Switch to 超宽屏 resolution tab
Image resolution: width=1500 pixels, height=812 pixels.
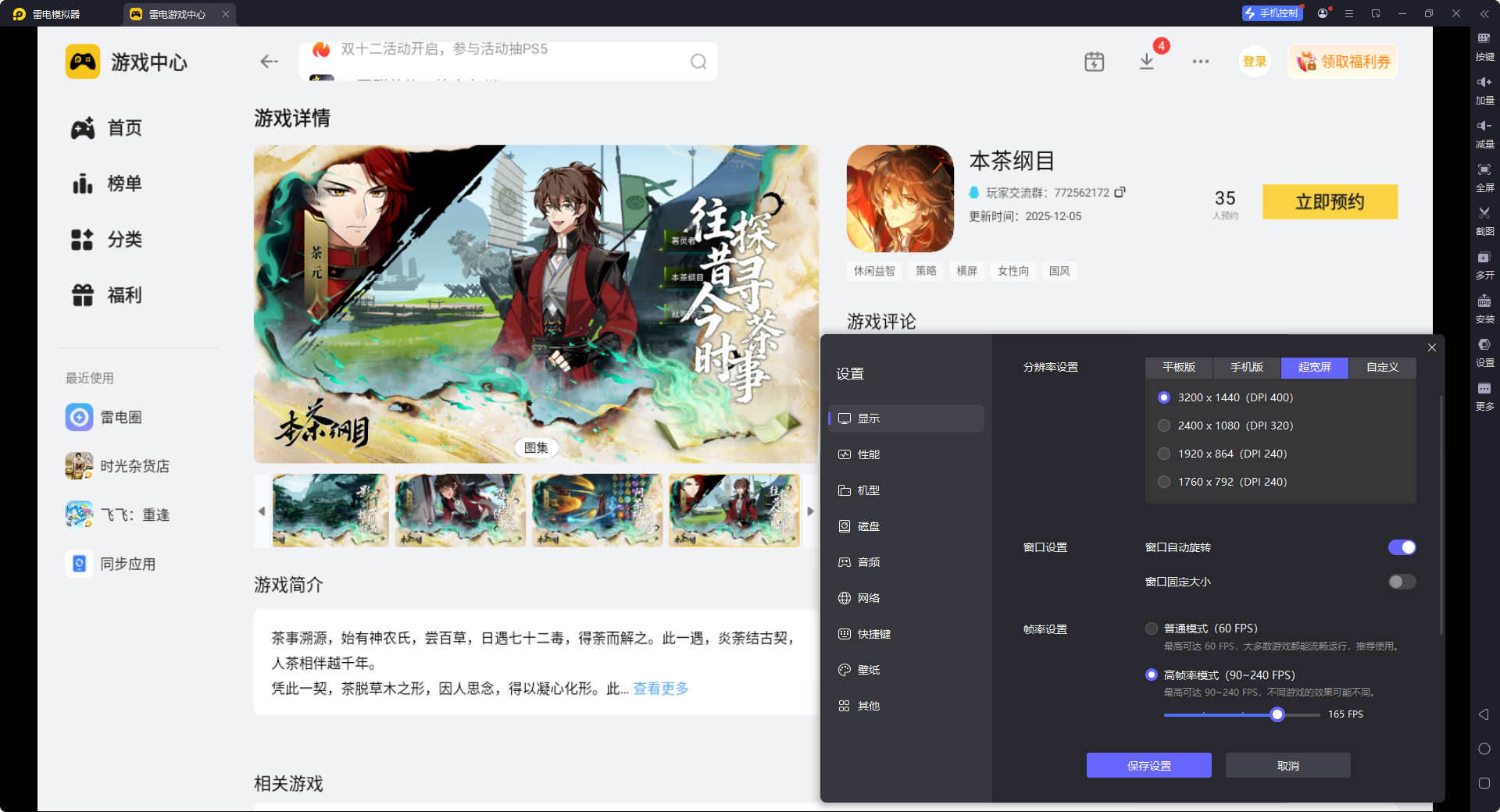pos(1315,367)
